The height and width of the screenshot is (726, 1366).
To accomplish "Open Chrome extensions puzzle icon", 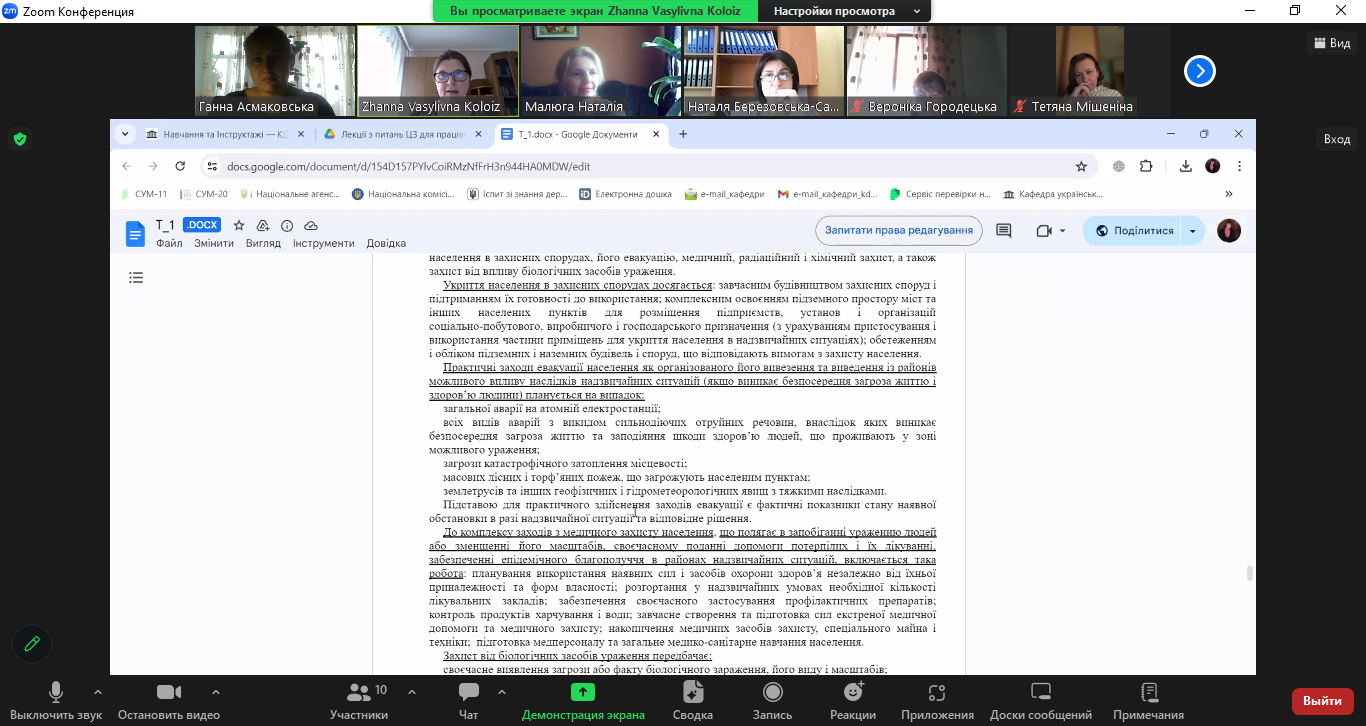I will [x=1146, y=166].
